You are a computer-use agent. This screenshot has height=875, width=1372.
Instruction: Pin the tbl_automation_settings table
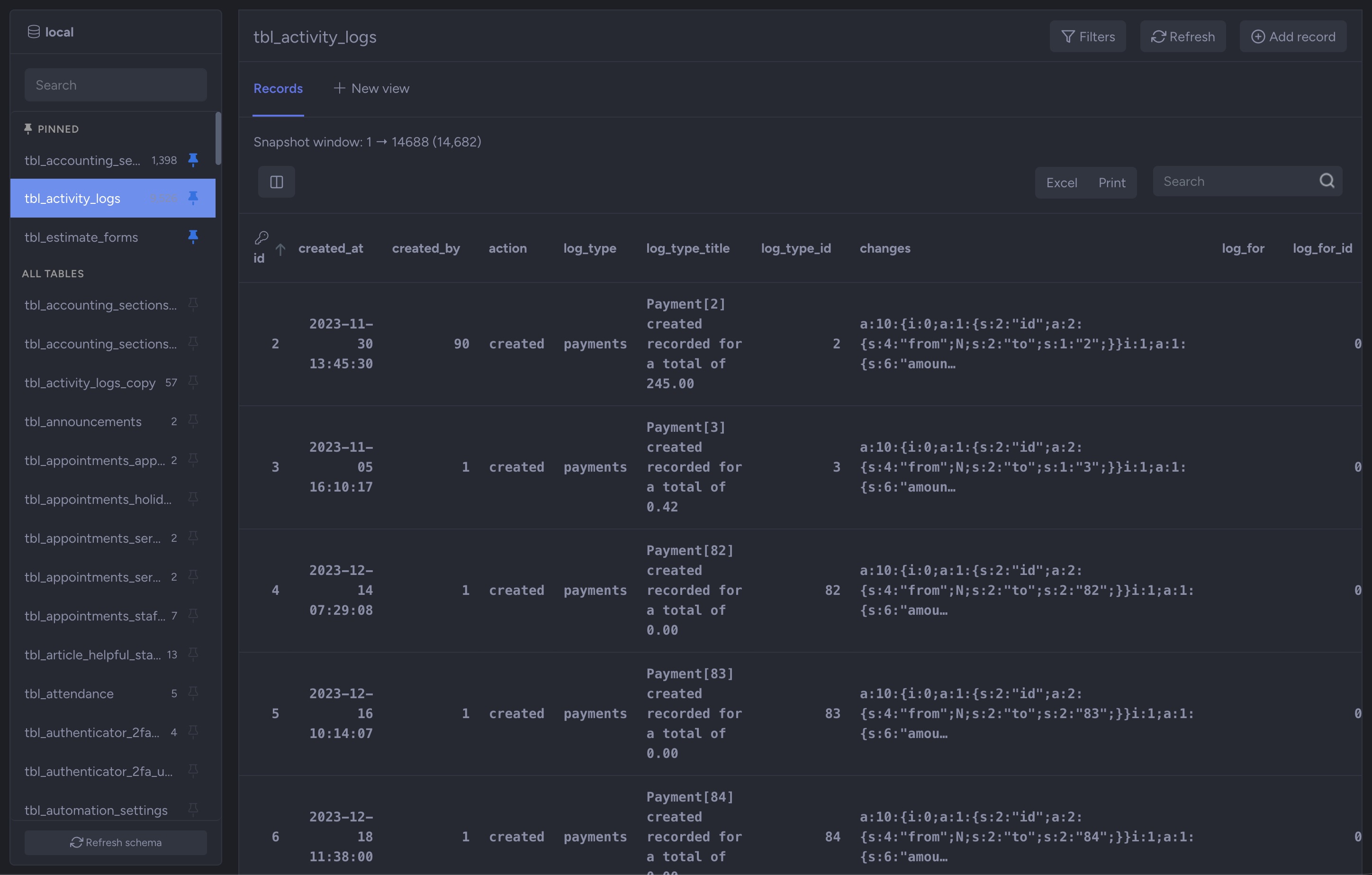point(193,810)
